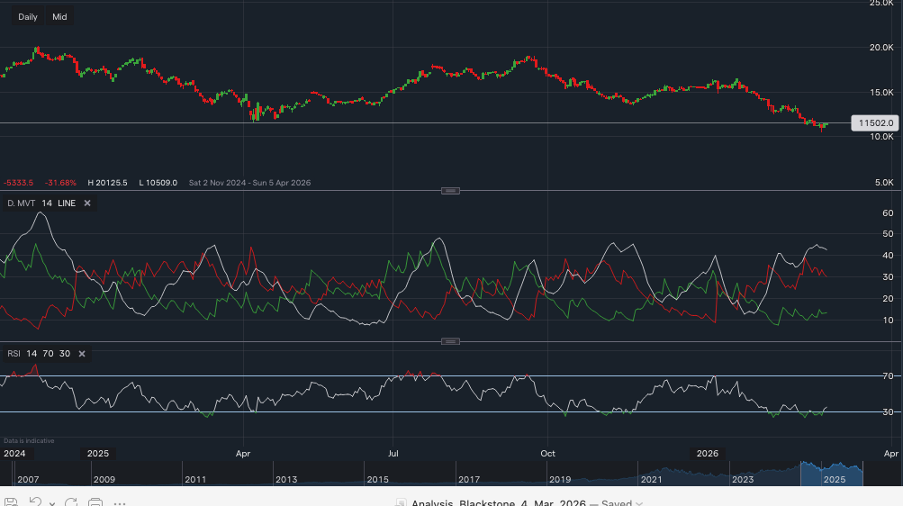This screenshot has height=506, width=904.
Task: Open the Mid price type selector
Action: pyautogui.click(x=60, y=17)
